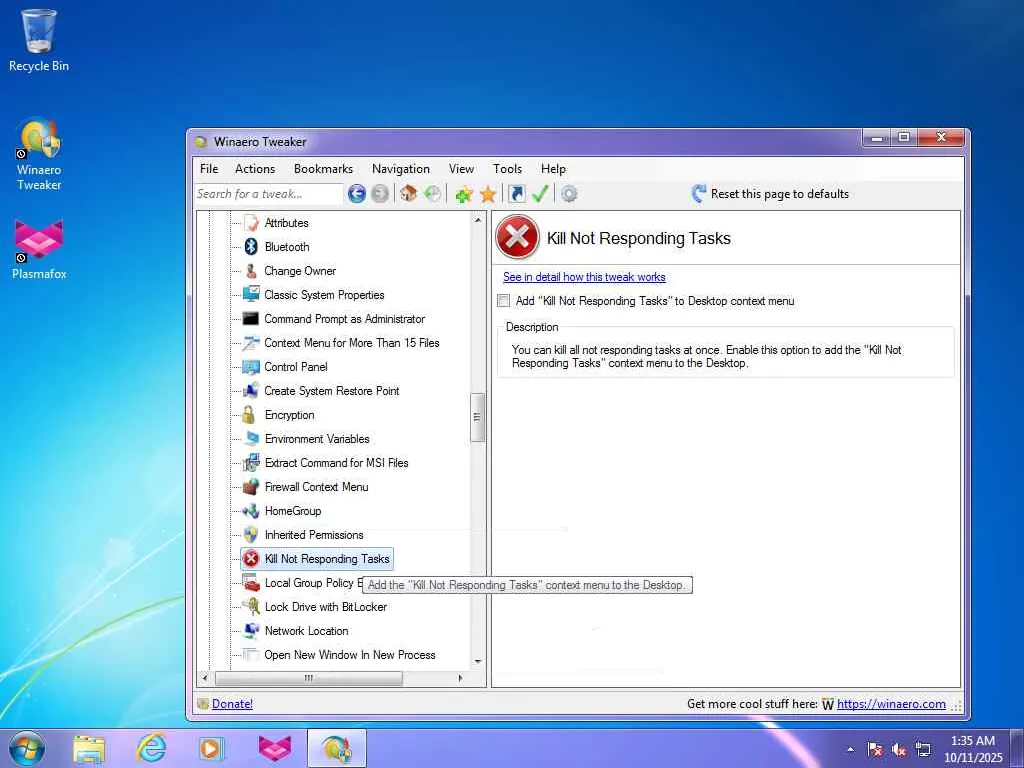Click the tree vertical scrollbar up arrow
The width and height of the screenshot is (1024, 768).
478,221
